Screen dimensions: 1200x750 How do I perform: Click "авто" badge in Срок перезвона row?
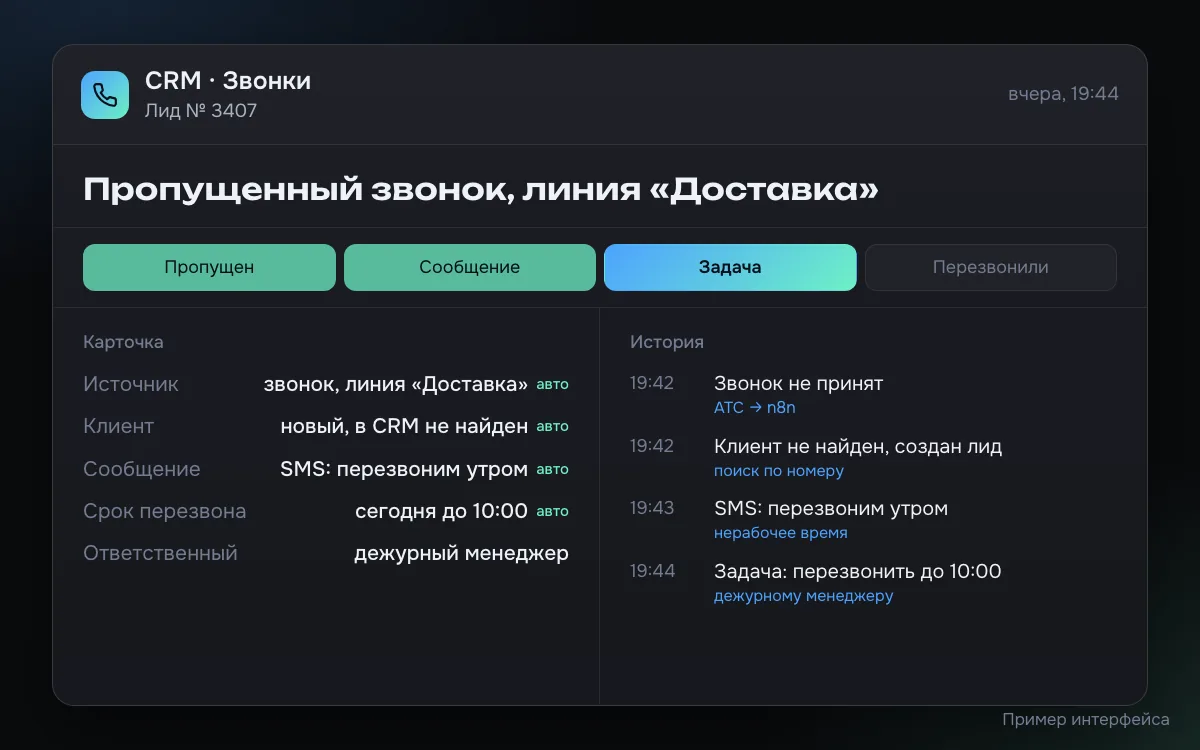click(553, 511)
